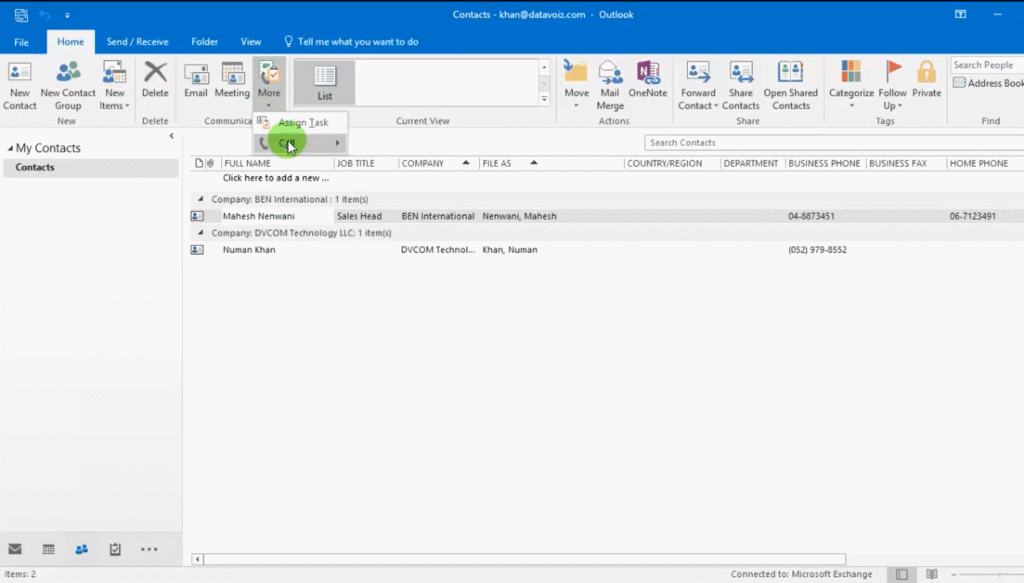
Task: Open Shared Contacts
Action: (790, 86)
